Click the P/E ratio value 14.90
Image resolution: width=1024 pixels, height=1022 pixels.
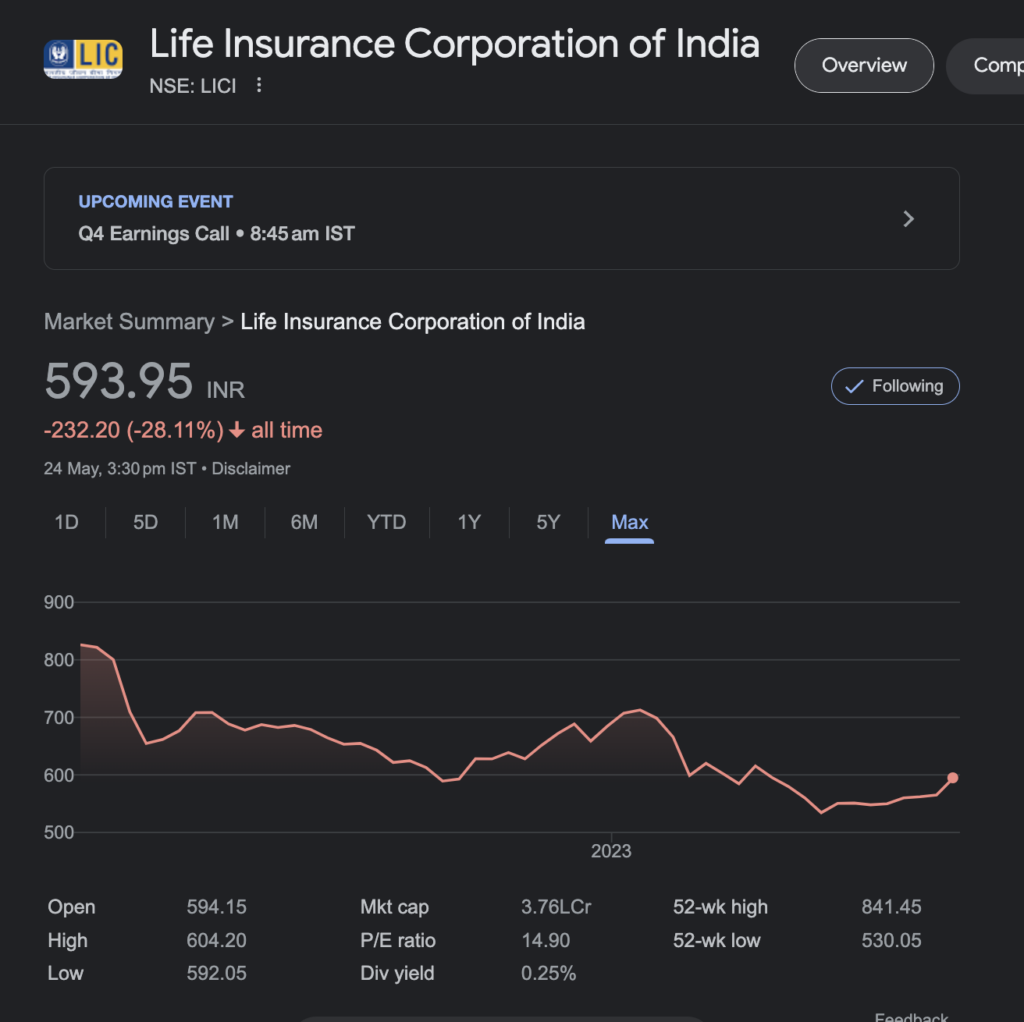point(546,940)
